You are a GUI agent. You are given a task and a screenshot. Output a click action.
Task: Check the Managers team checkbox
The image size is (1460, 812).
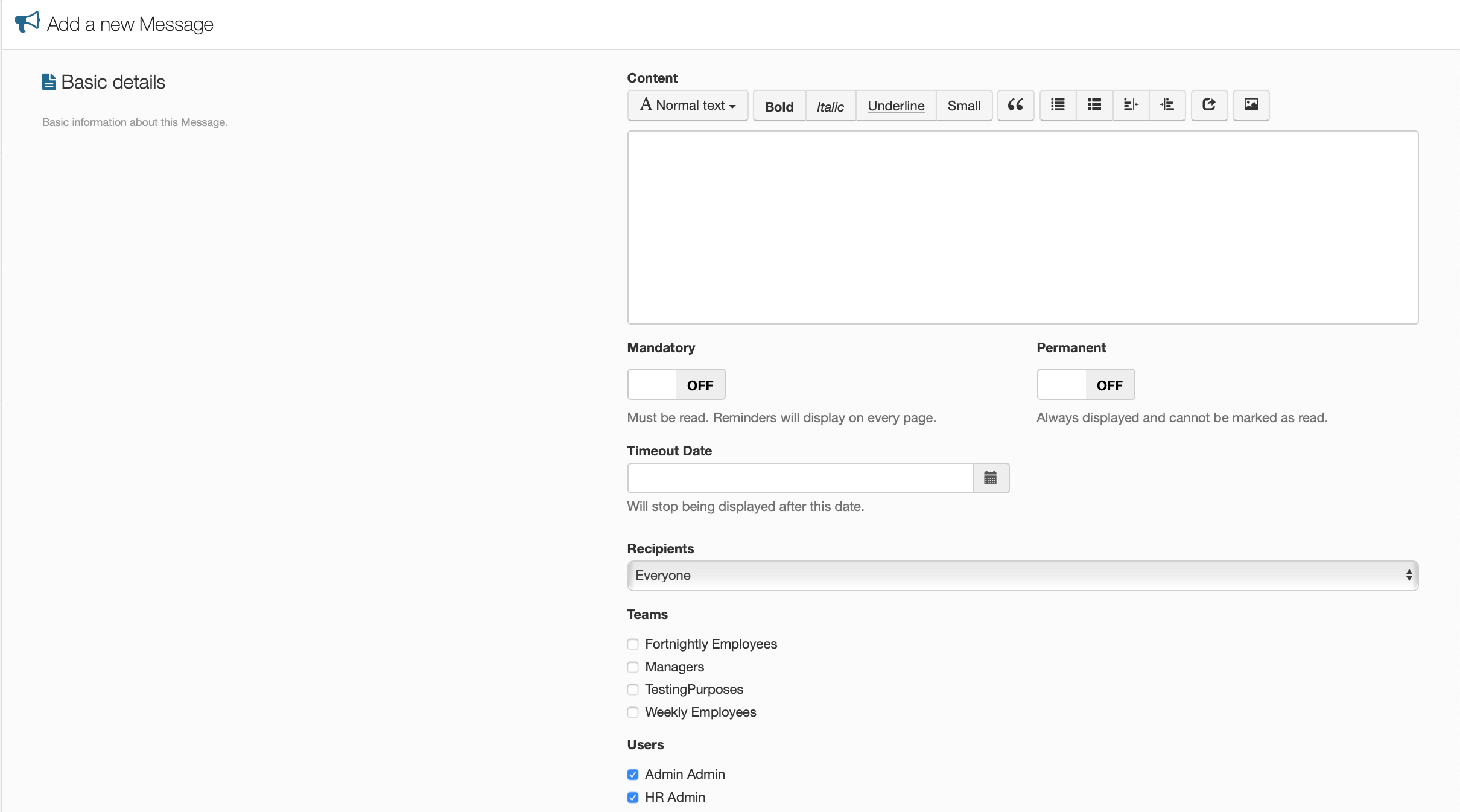pos(633,667)
